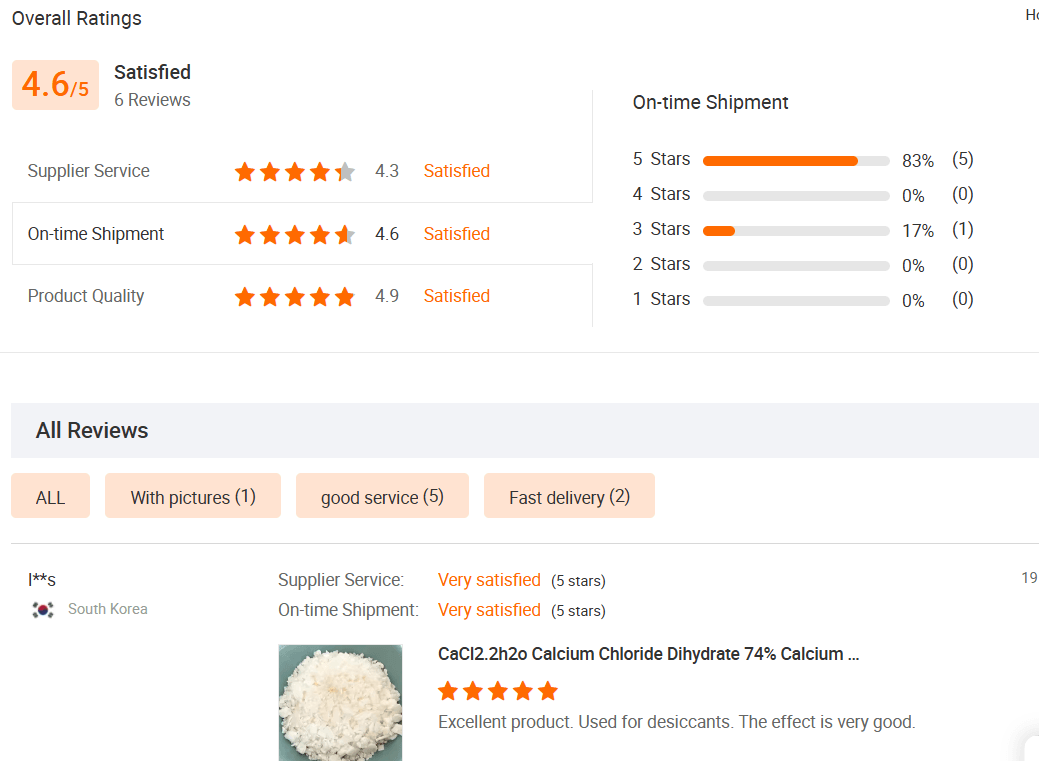Click the Product Quality star rating icons
The width and height of the screenshot is (1039, 761).
pyautogui.click(x=294, y=297)
